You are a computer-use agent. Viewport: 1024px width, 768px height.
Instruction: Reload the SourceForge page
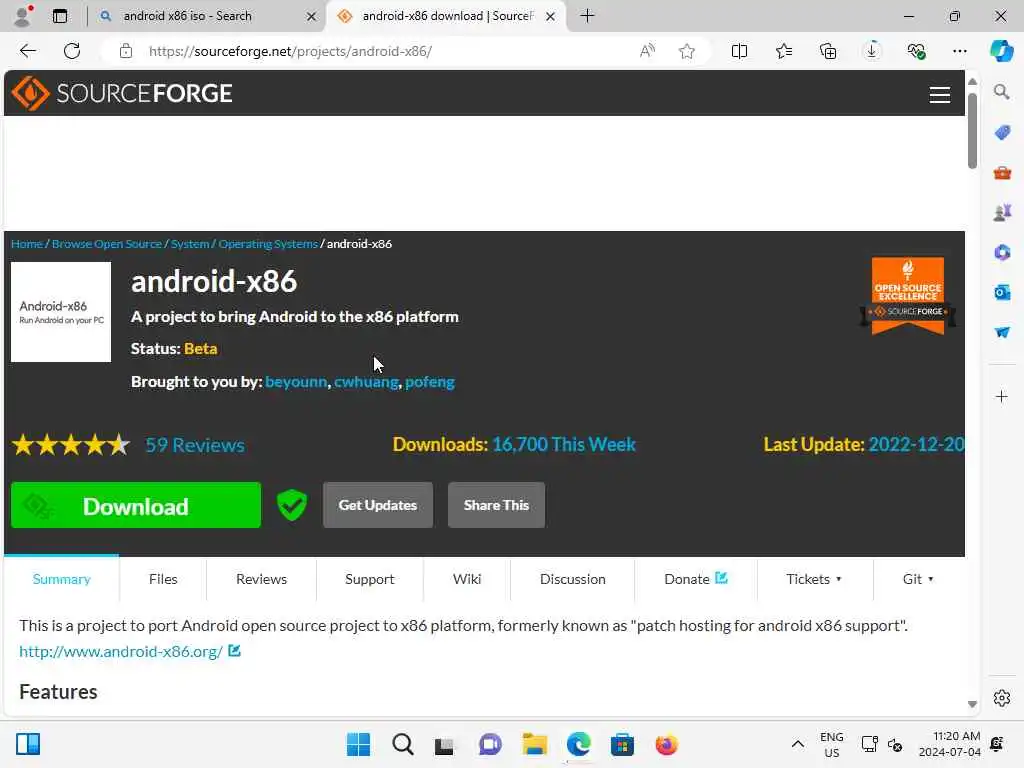pyautogui.click(x=72, y=51)
